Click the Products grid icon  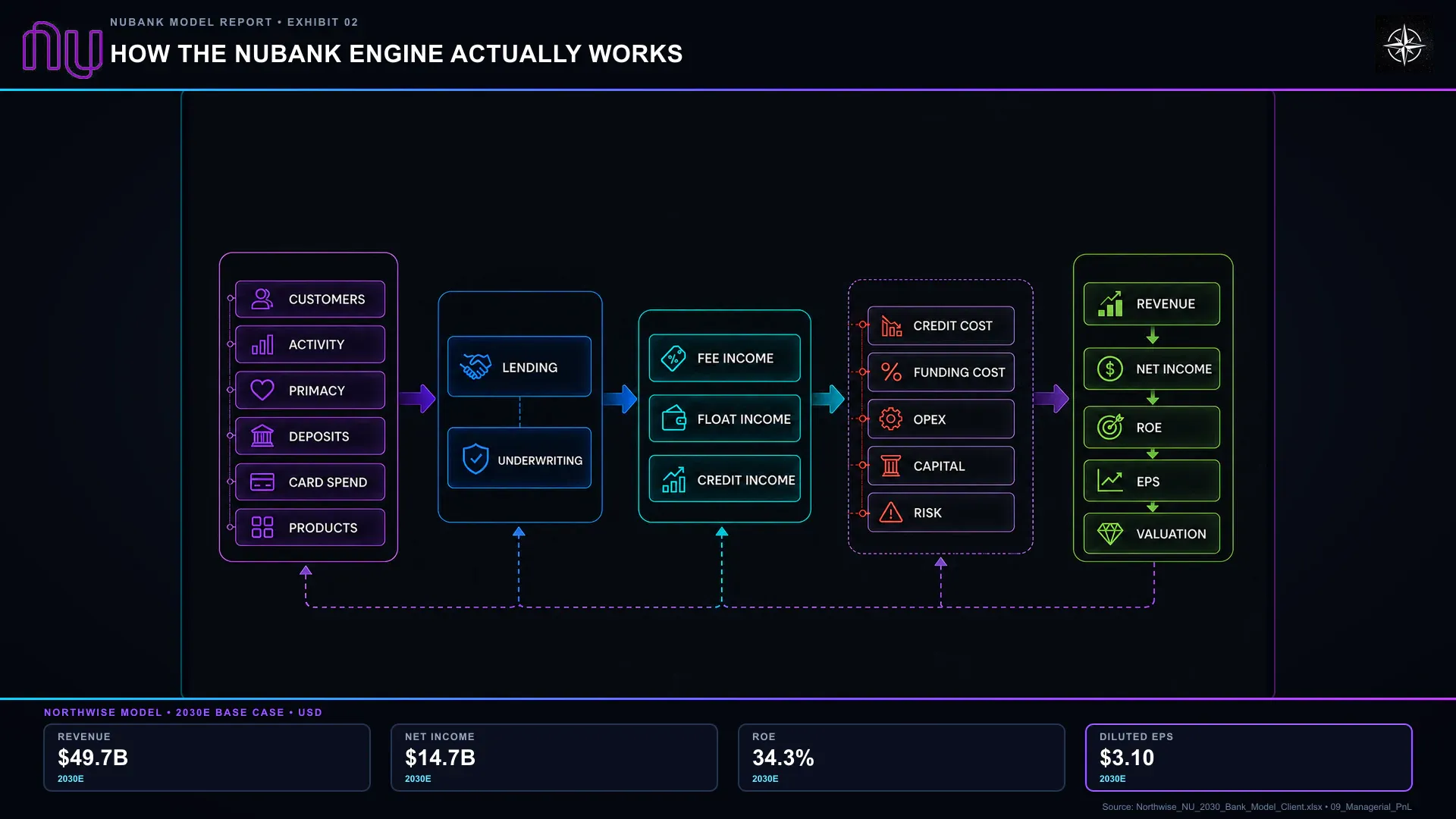pyautogui.click(x=262, y=527)
